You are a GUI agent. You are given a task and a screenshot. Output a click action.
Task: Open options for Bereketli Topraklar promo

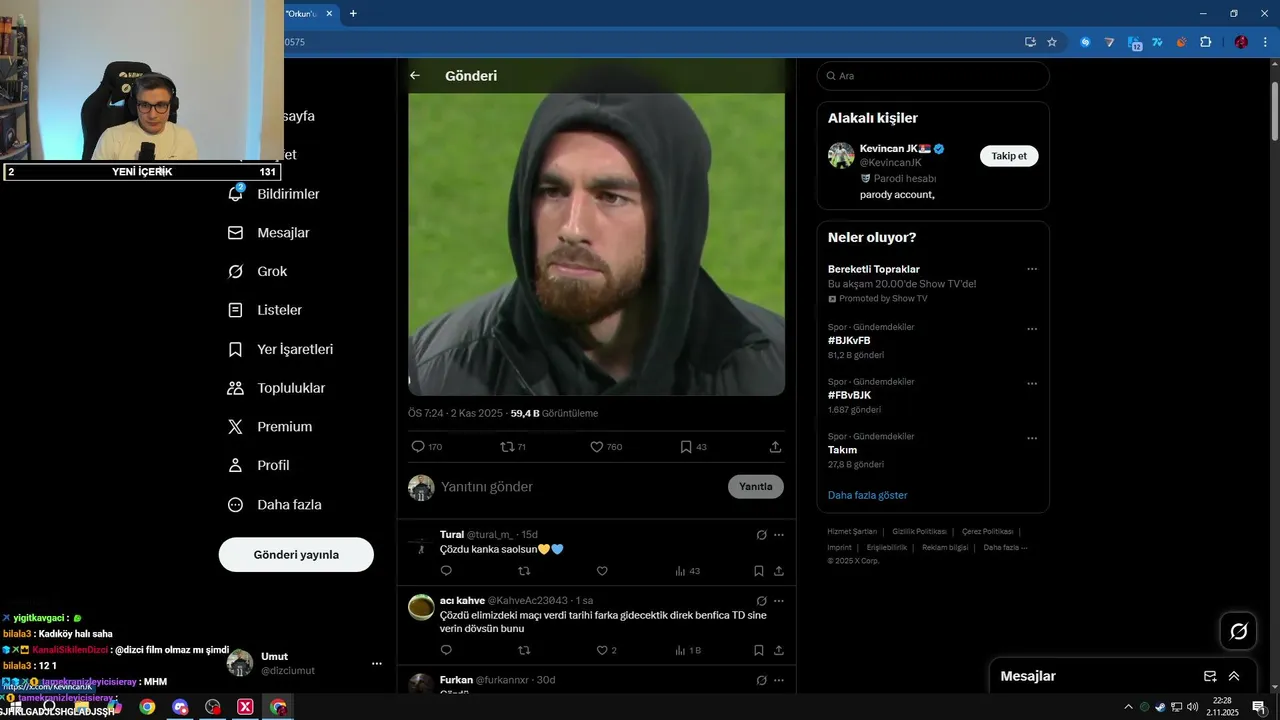1032,269
